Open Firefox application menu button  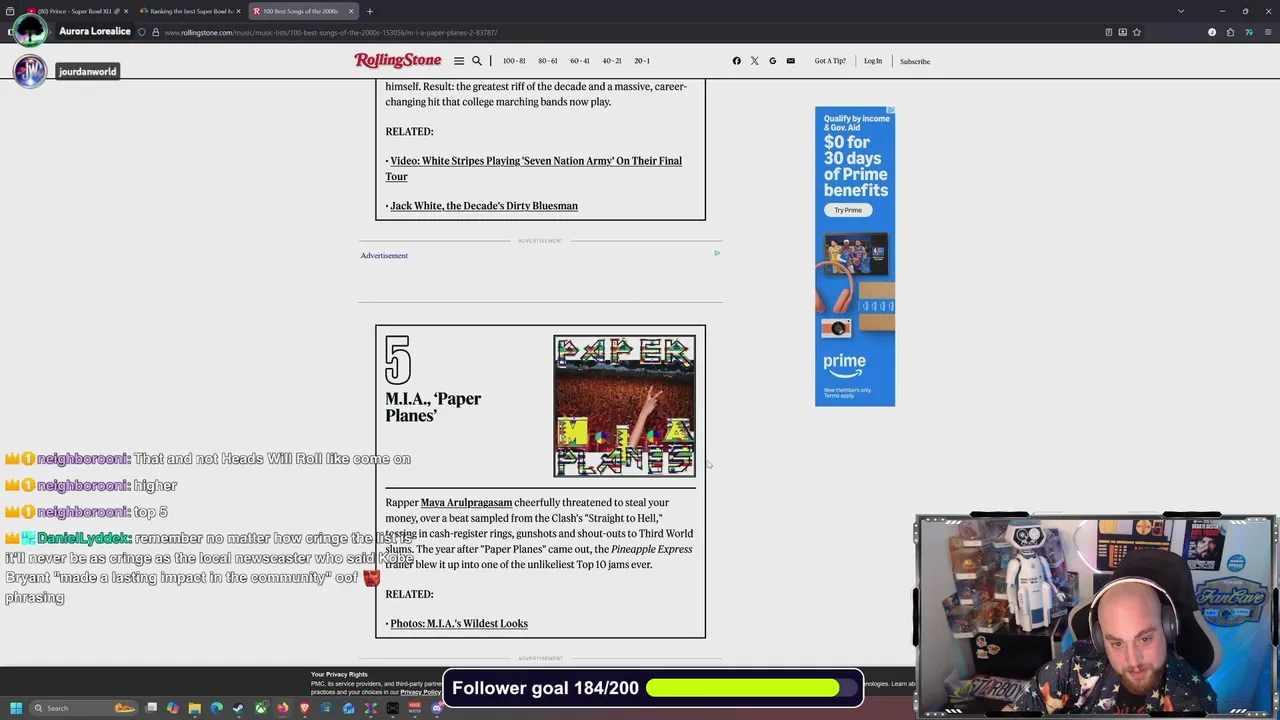pos(1266,32)
